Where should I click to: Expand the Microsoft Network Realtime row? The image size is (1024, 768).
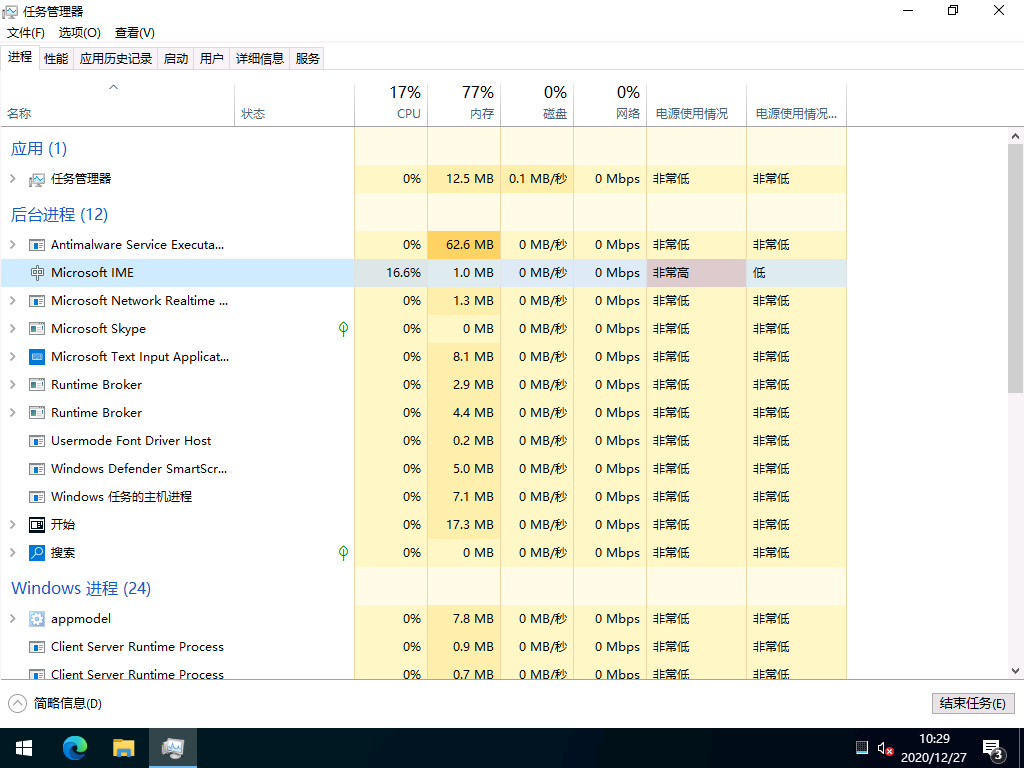(12, 301)
